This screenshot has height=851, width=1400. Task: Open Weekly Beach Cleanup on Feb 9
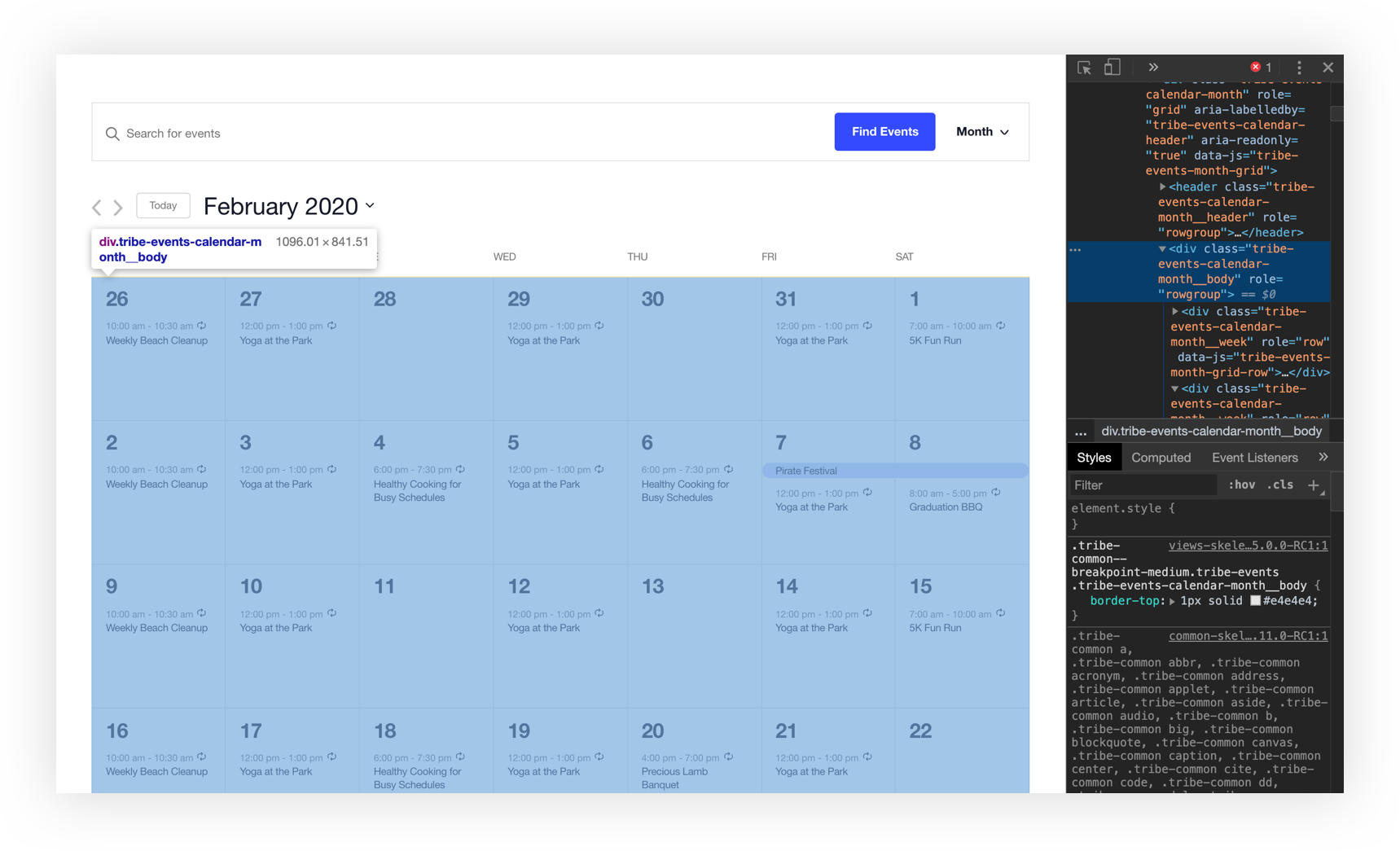click(156, 628)
